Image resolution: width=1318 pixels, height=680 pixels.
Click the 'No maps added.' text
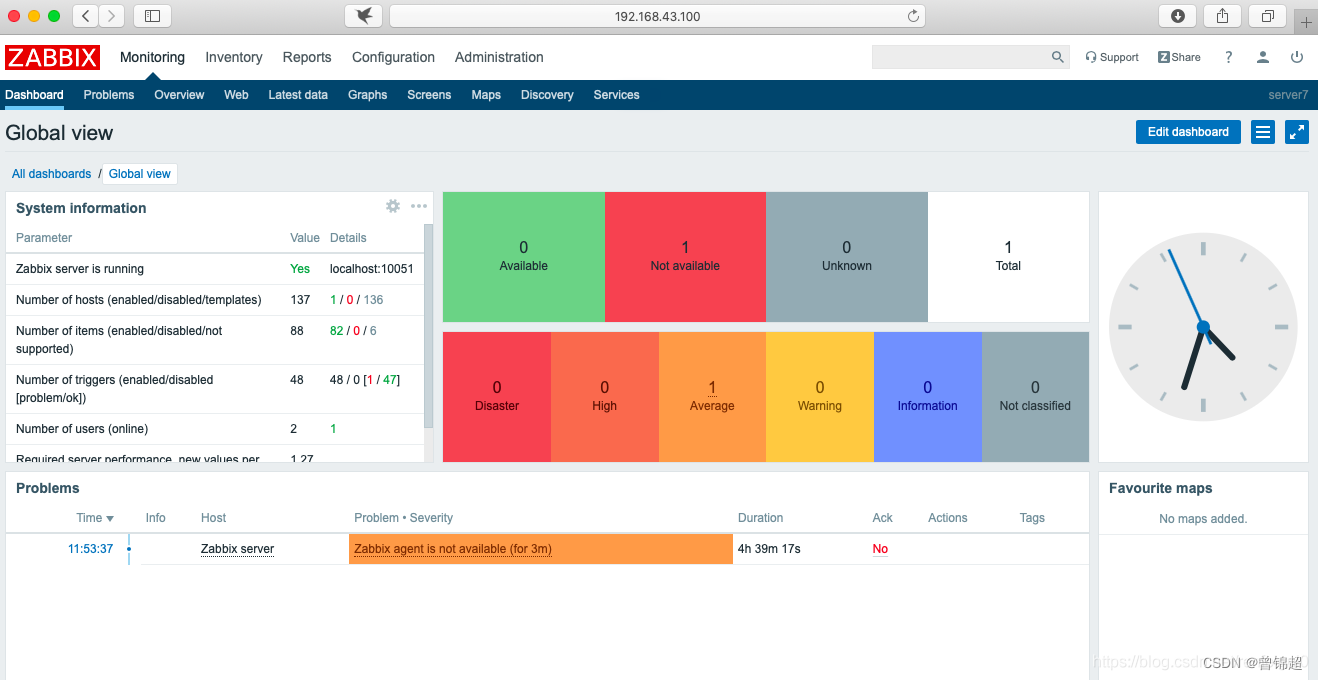(x=1203, y=519)
